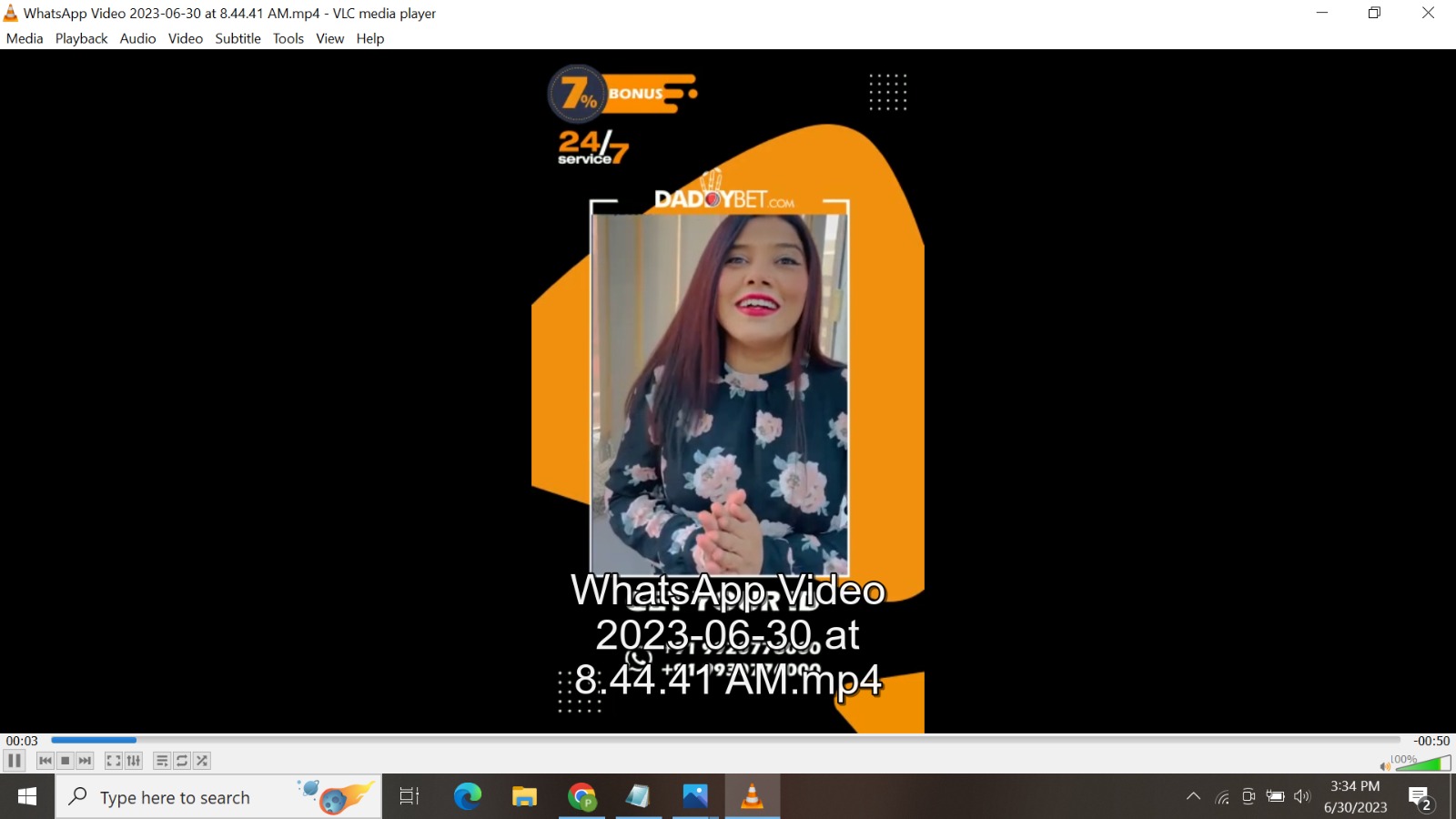Mute audio using VLC speaker icon
Viewport: 1456px width, 819px height.
1385,766
